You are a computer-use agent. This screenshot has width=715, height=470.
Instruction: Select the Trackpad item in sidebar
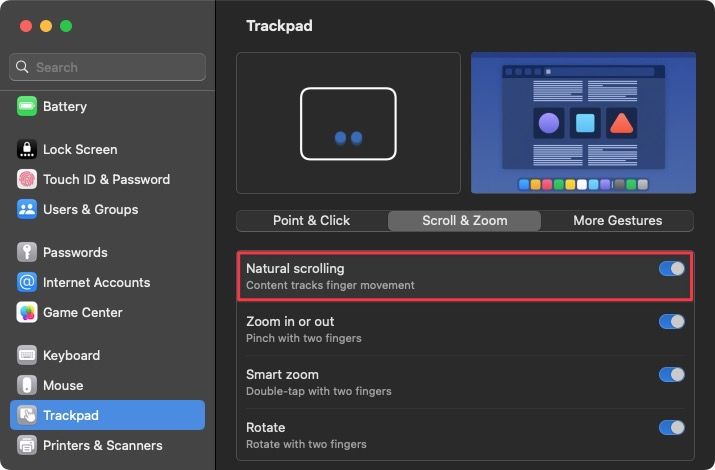(x=107, y=415)
